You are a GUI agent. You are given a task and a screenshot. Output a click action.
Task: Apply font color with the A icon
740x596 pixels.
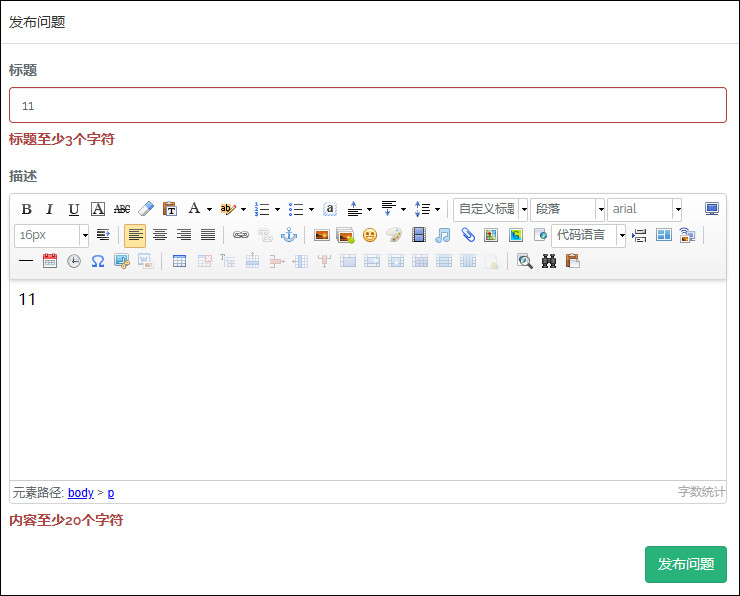click(194, 209)
